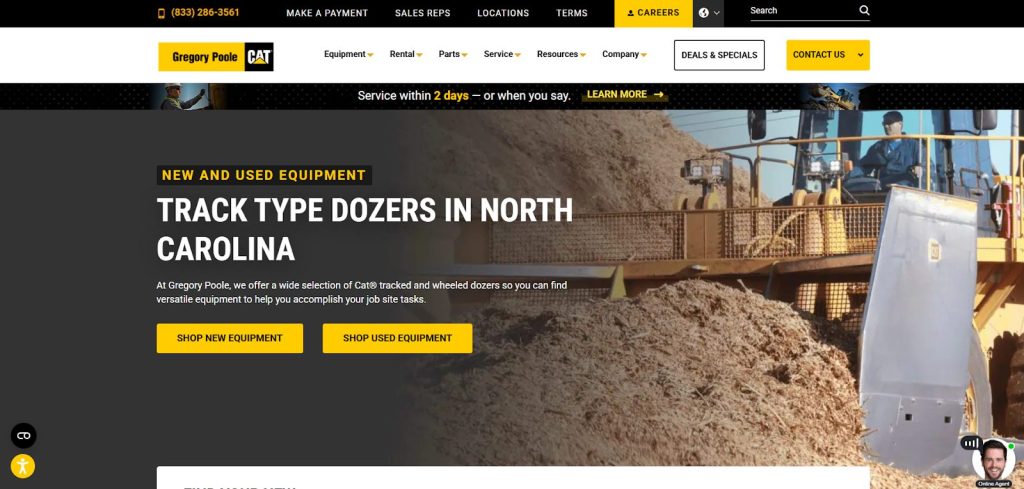Focus the Search input field
1024x489 pixels.
click(800, 11)
